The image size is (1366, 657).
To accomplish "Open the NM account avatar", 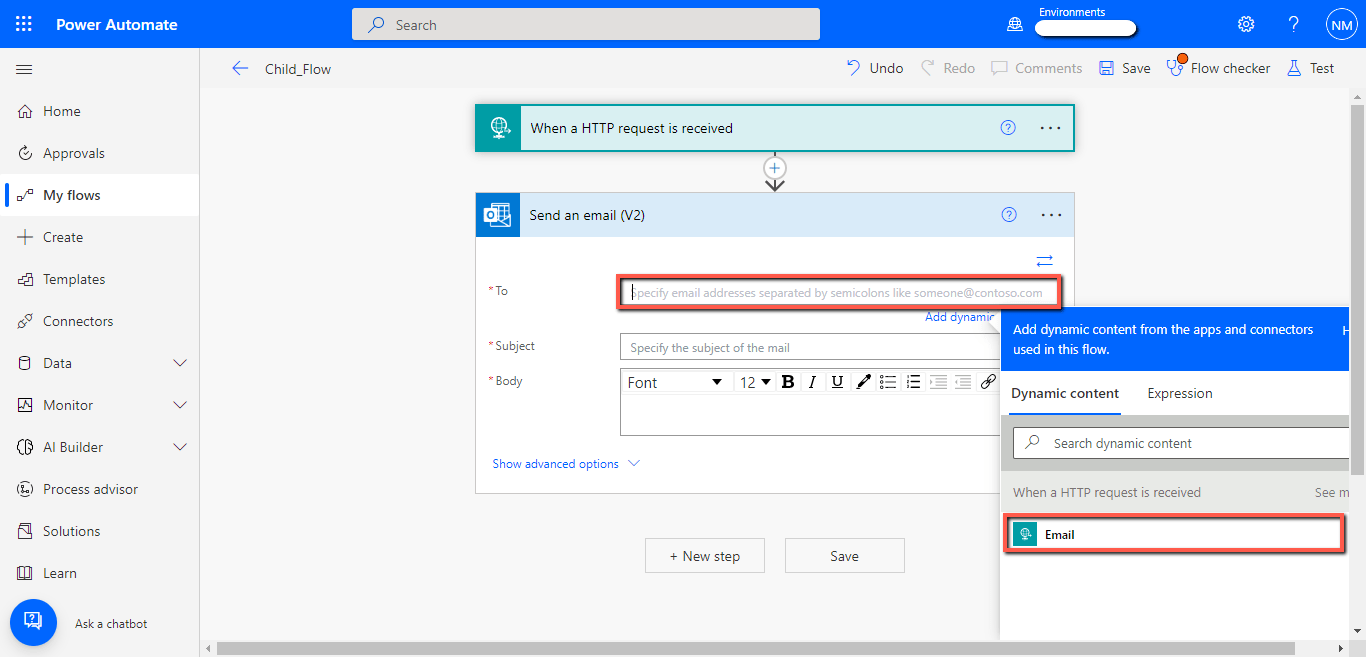I will click(x=1341, y=24).
